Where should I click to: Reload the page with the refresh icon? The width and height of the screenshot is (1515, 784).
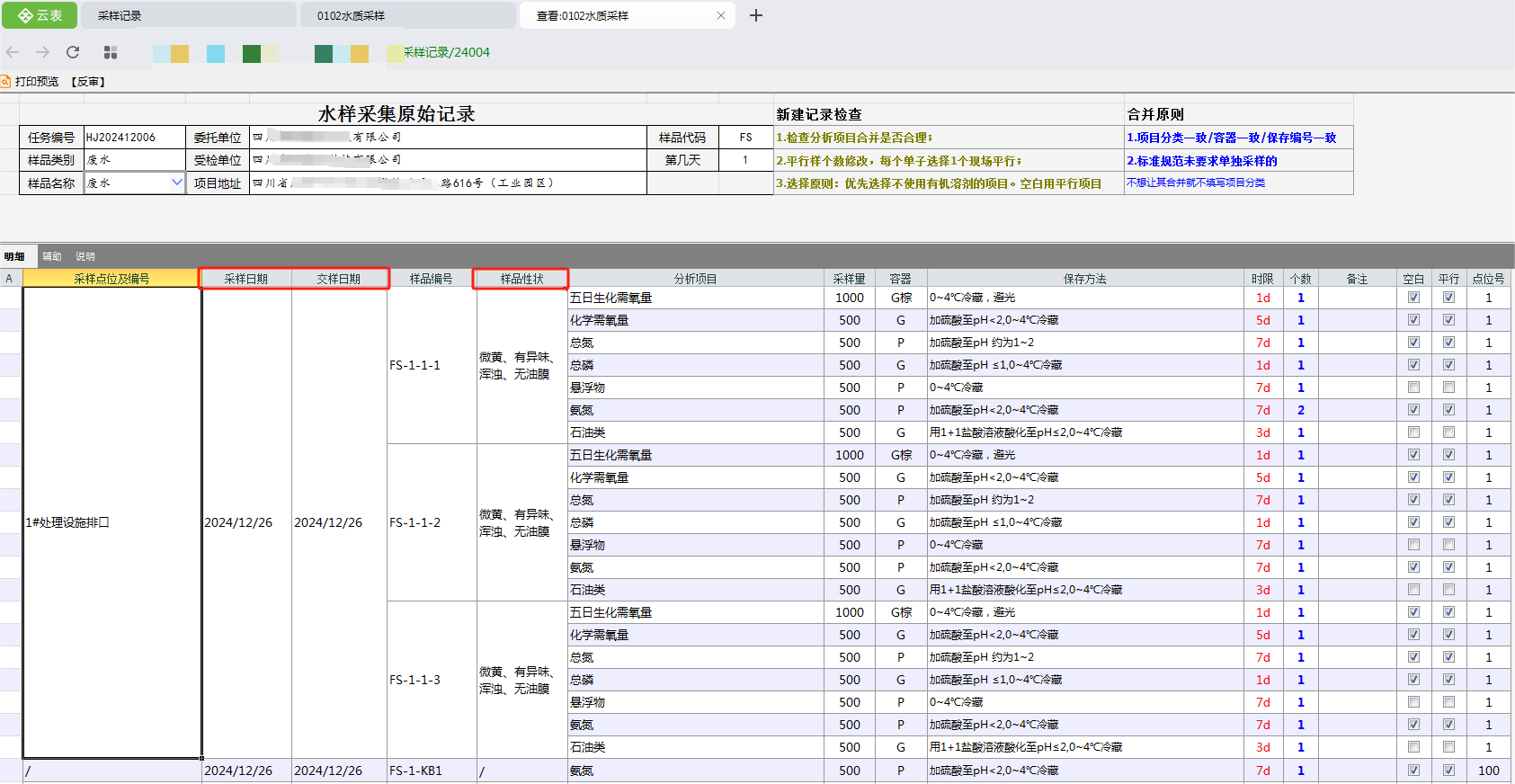pyautogui.click(x=73, y=52)
